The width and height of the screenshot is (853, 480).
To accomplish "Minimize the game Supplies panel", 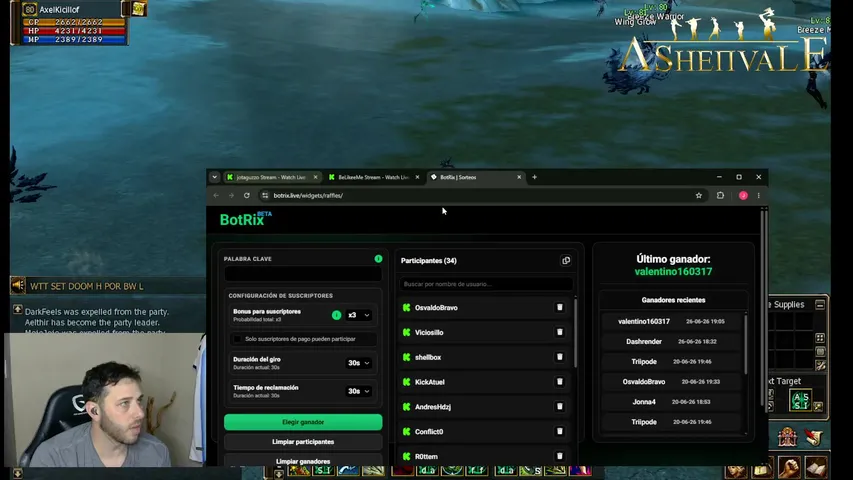I will pos(820,305).
